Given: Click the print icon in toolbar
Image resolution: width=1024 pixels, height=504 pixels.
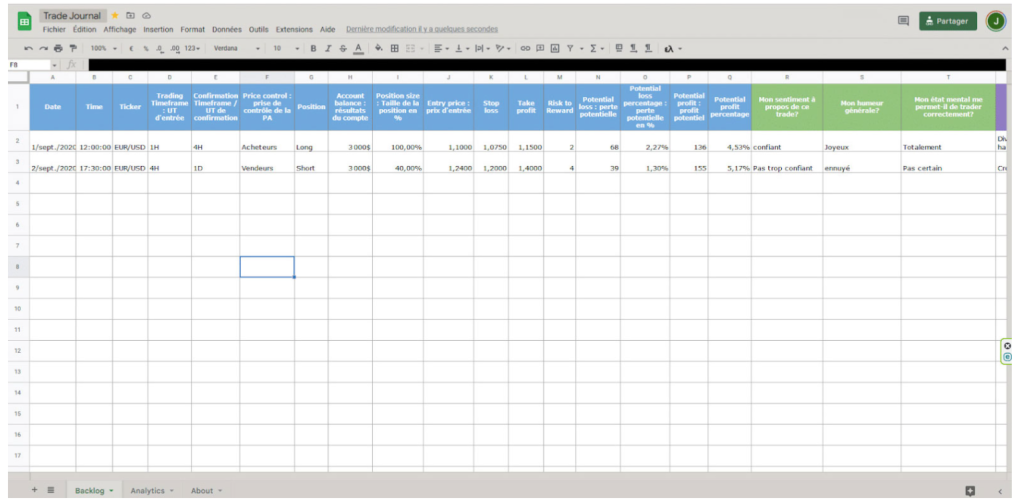Looking at the screenshot, I should coord(58,48).
